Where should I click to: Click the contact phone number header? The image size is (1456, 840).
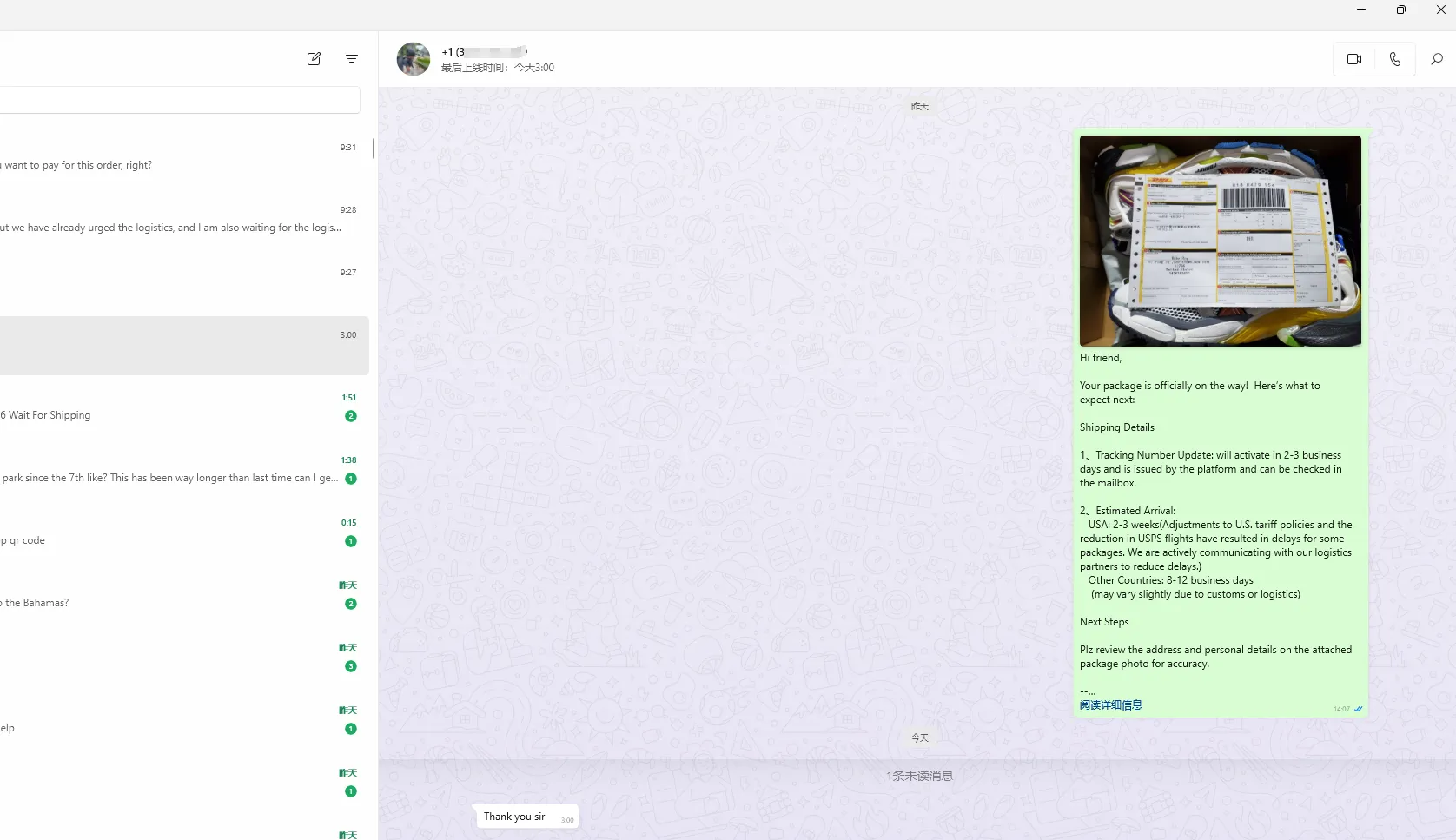coord(485,51)
